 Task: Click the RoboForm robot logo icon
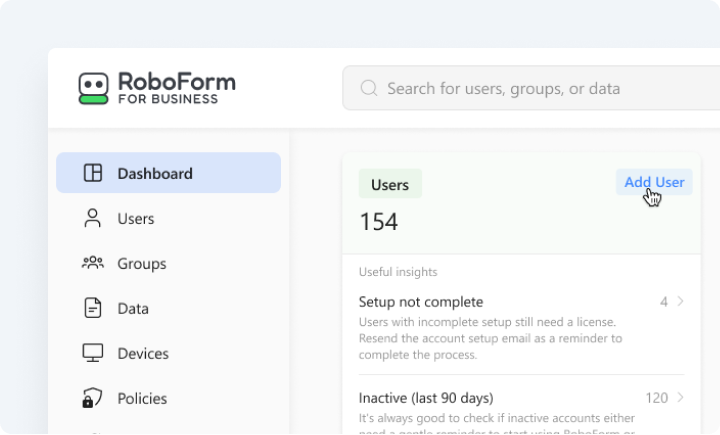click(94, 88)
